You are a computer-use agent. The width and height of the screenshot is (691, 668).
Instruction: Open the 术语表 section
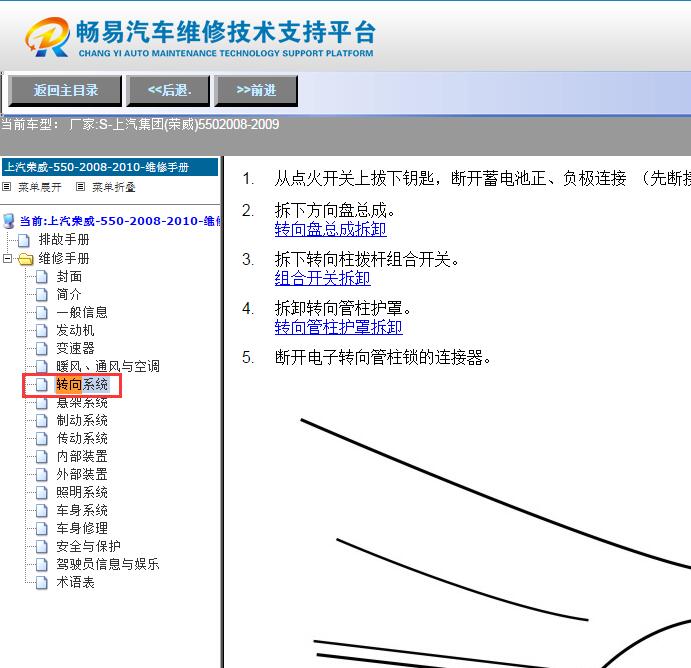coord(75,583)
